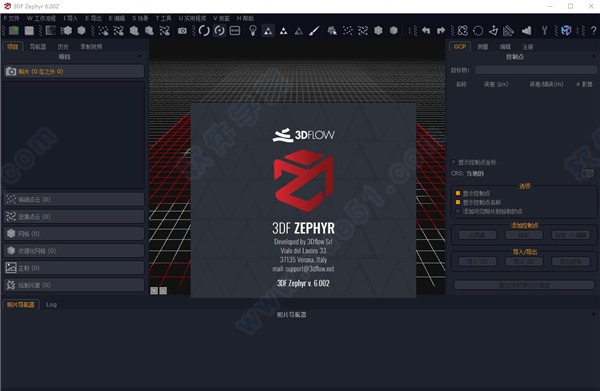
Task: Click the blue cube view icon
Action: tap(566, 31)
